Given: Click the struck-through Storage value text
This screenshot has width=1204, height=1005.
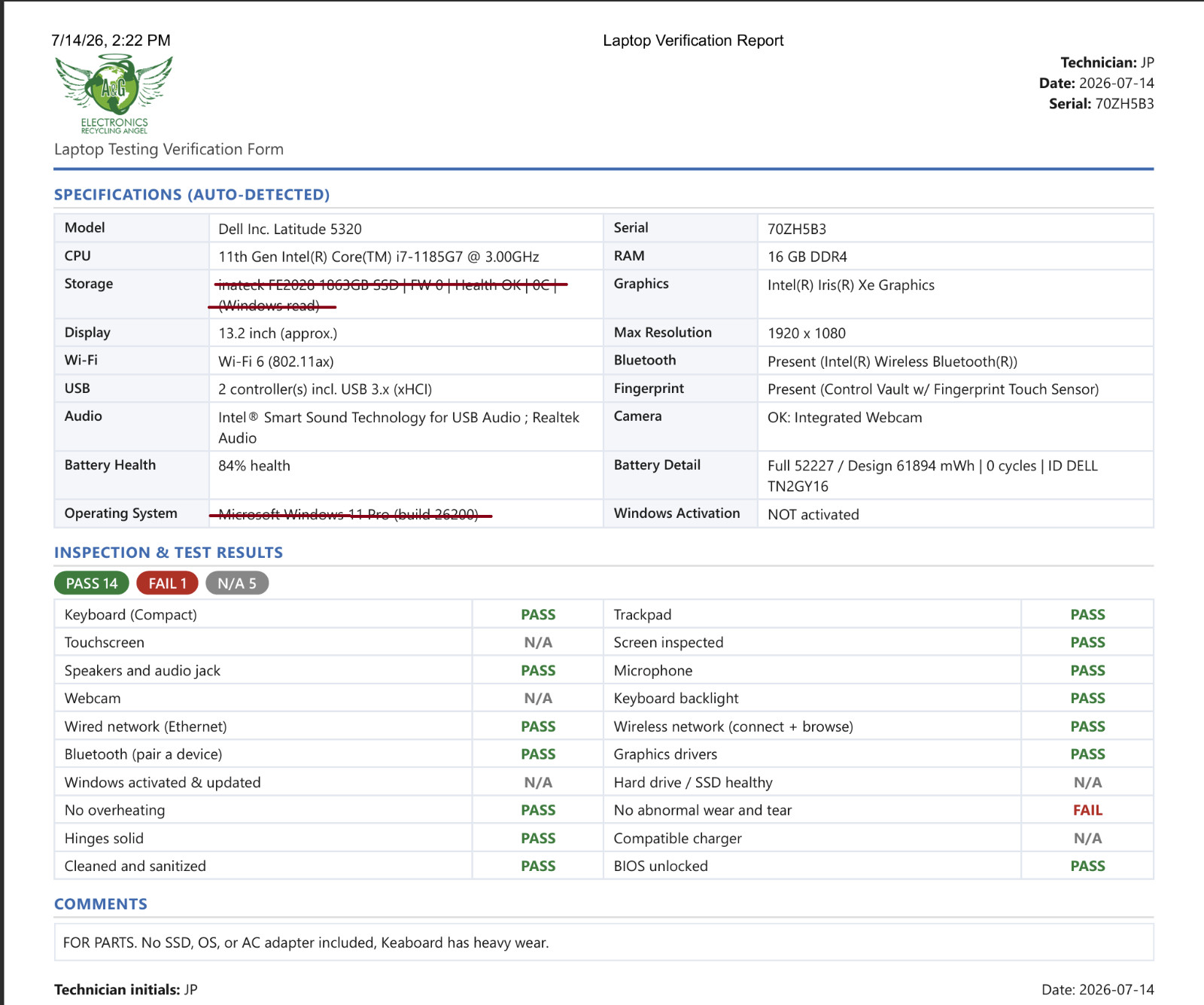Looking at the screenshot, I should 388,295.
